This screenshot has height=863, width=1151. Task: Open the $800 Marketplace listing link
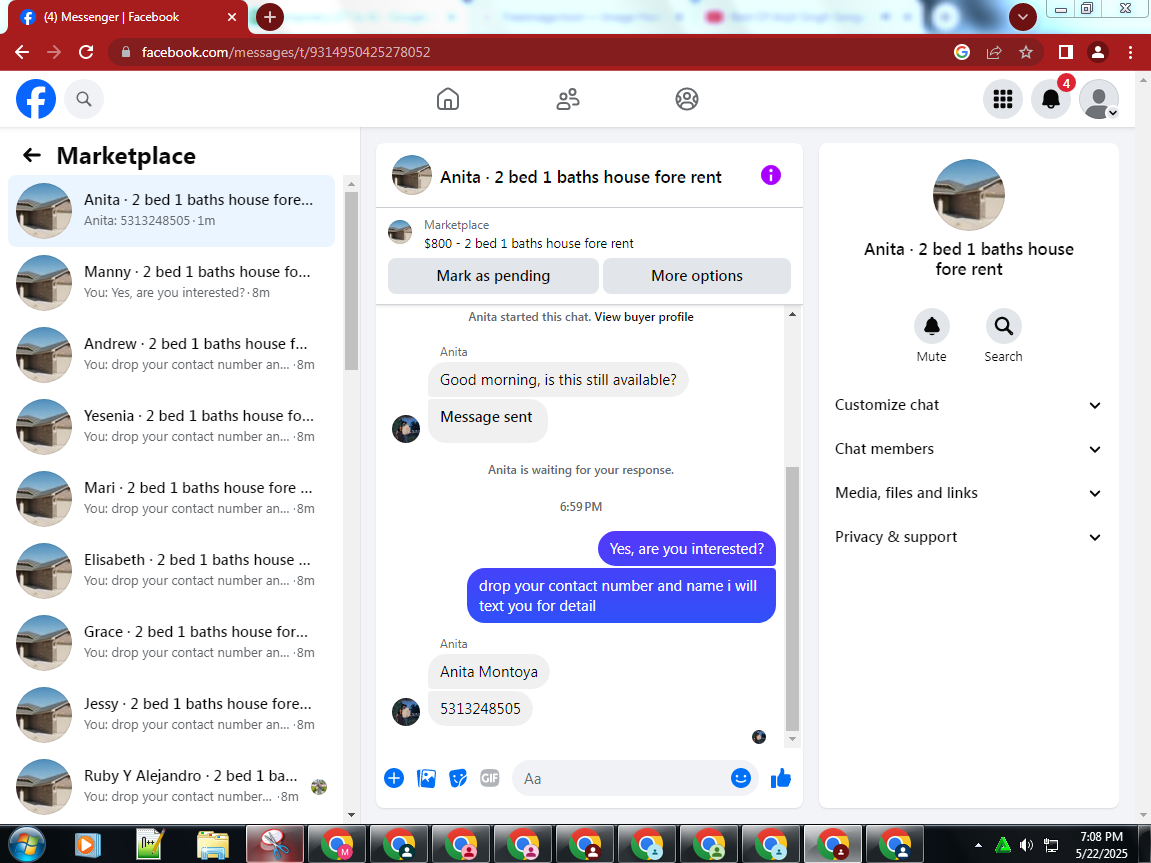(529, 244)
